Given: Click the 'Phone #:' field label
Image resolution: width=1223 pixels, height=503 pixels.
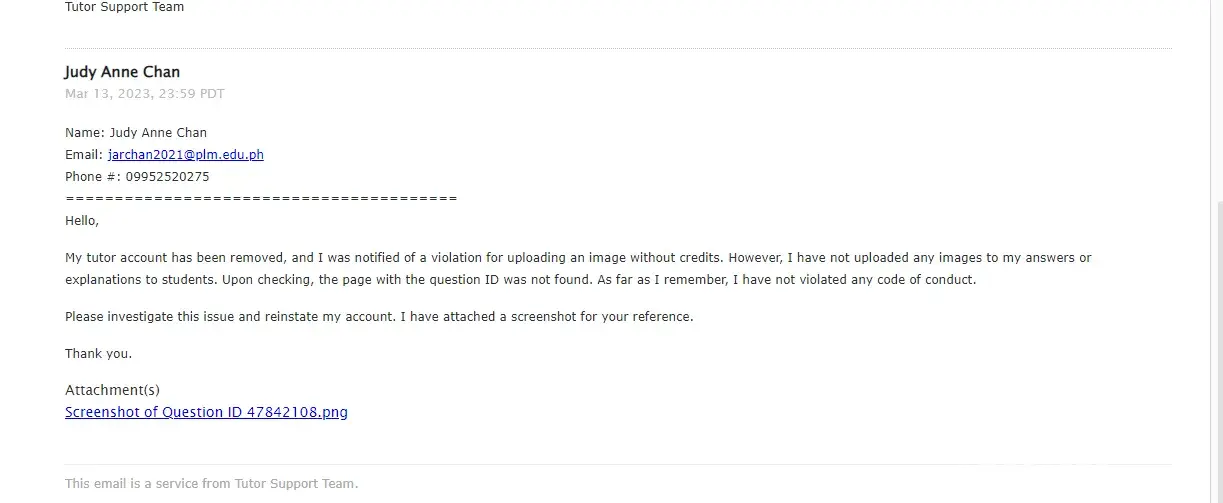Looking at the screenshot, I should [x=93, y=177].
